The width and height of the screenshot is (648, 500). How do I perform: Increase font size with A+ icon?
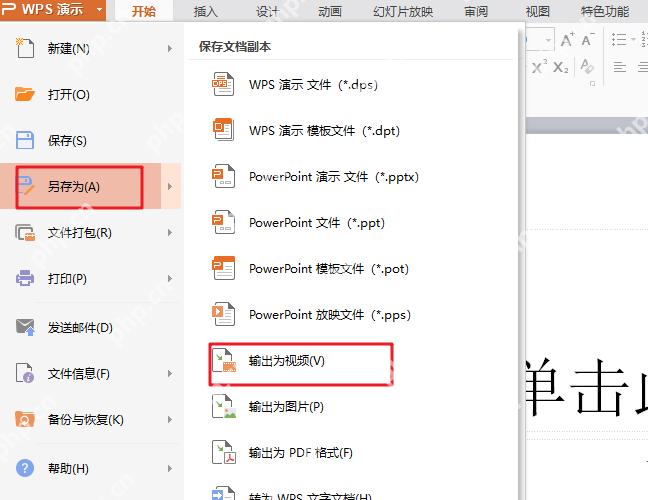(x=567, y=39)
